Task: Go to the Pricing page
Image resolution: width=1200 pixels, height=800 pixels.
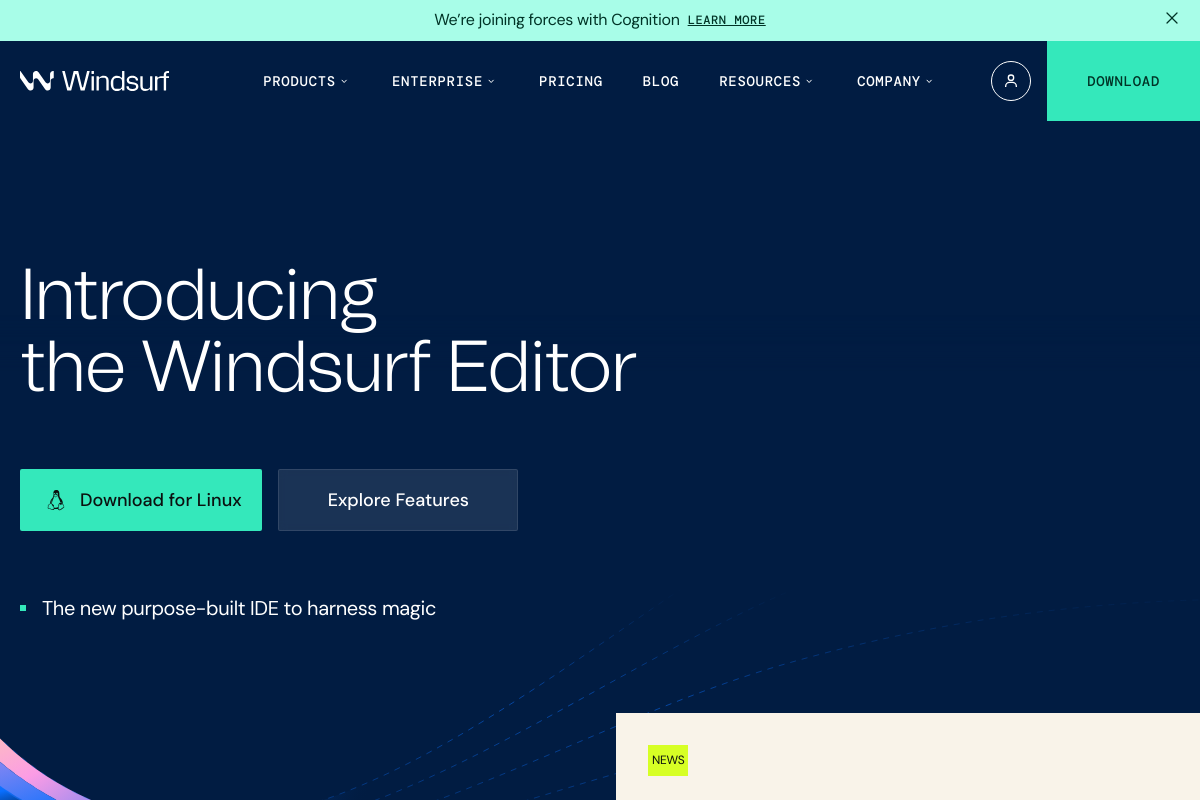Action: (571, 81)
